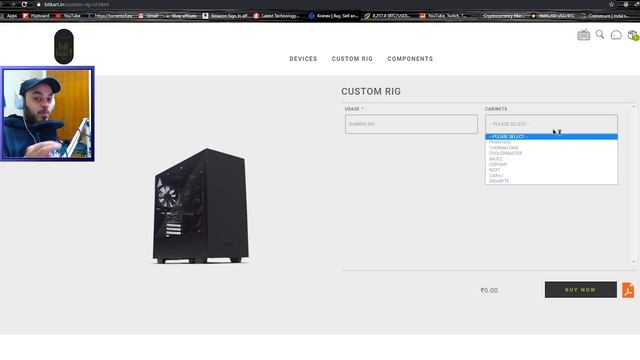Open the Latest Technology bookmark
The width and height of the screenshot is (640, 360).
coord(276,16)
